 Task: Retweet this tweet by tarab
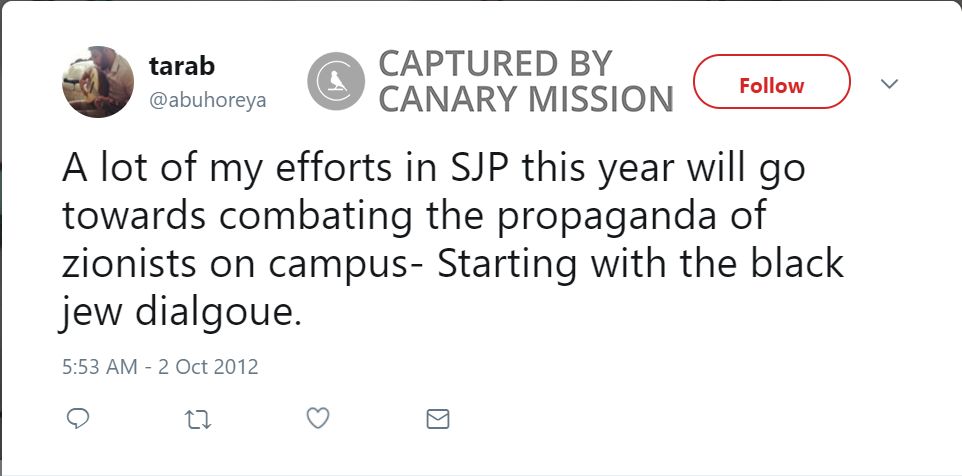(197, 419)
